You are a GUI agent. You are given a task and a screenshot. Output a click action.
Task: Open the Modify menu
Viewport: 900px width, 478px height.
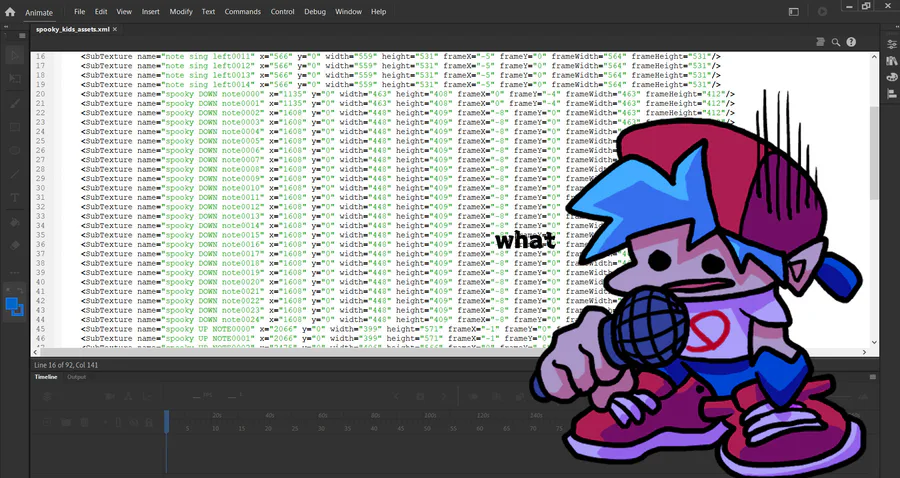(181, 11)
